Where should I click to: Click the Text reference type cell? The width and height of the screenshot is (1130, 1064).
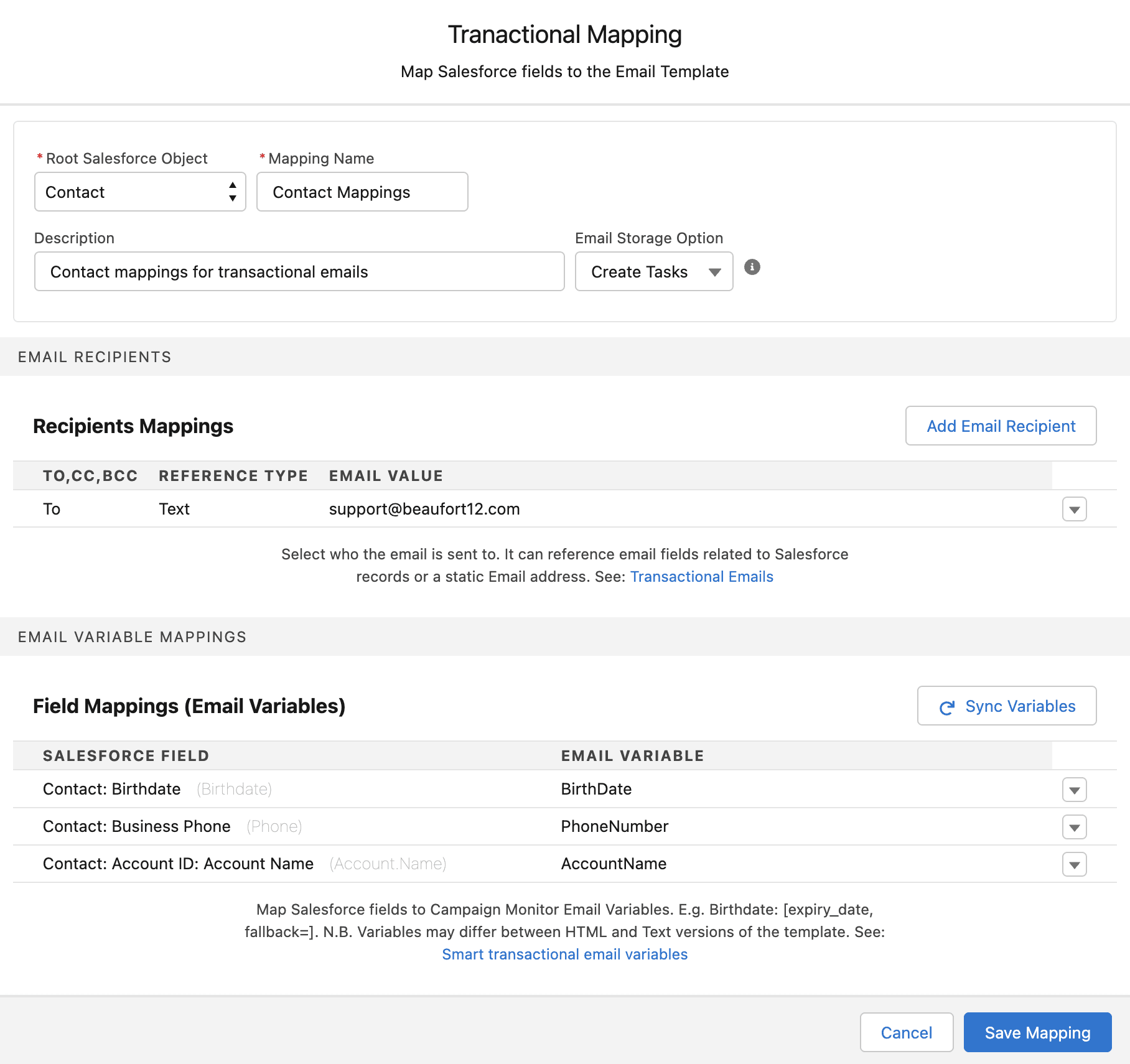coord(174,509)
